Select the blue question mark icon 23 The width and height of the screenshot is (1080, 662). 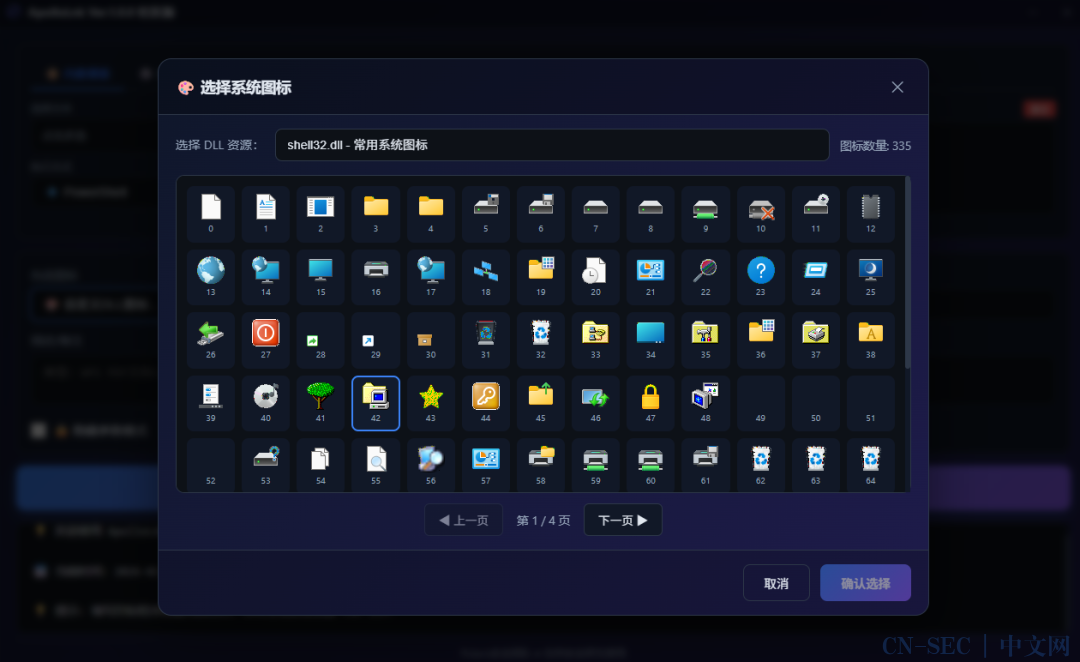pos(760,277)
